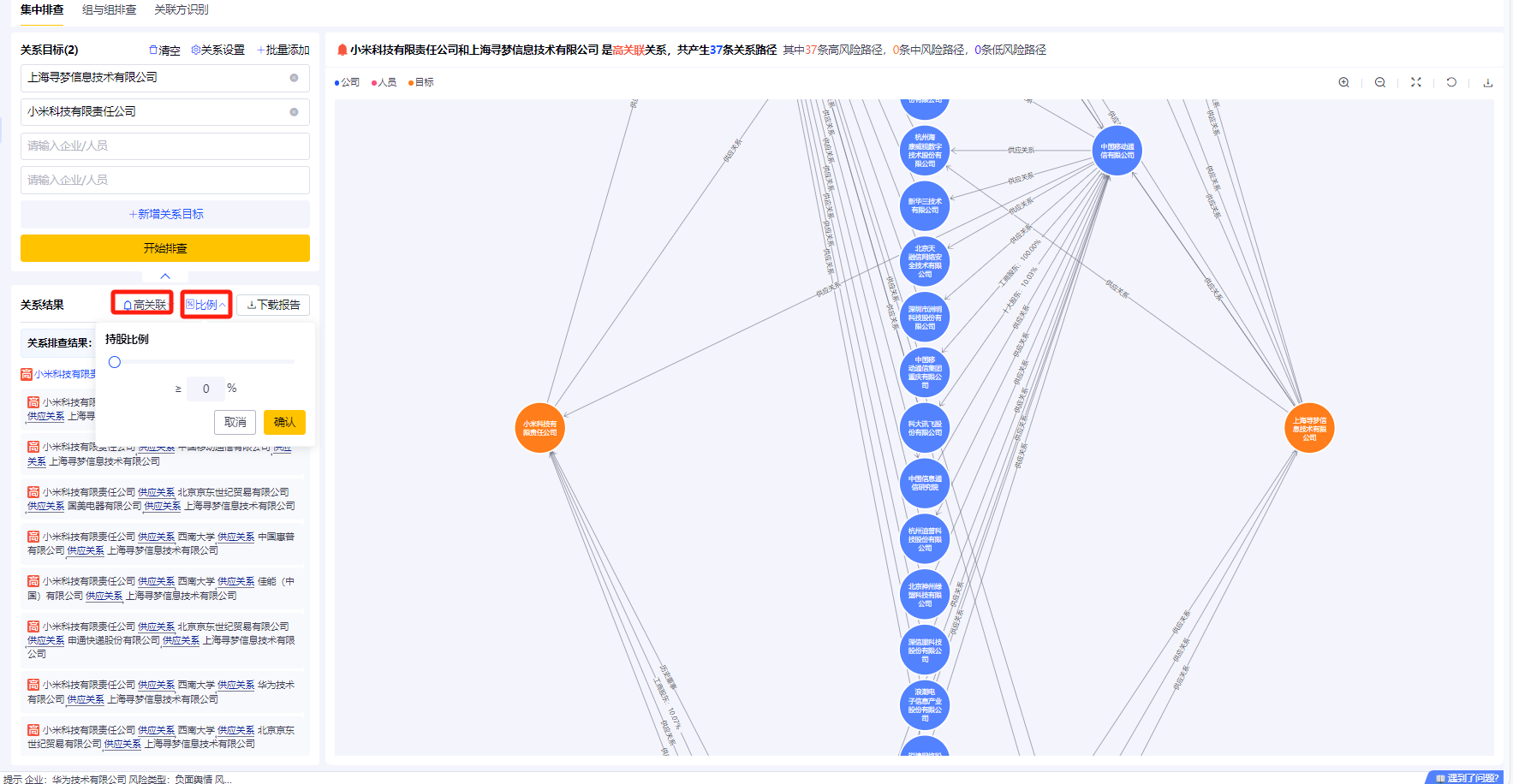Open the 高关联 filter dropdown
This screenshot has height=784, width=1513.
142,303
